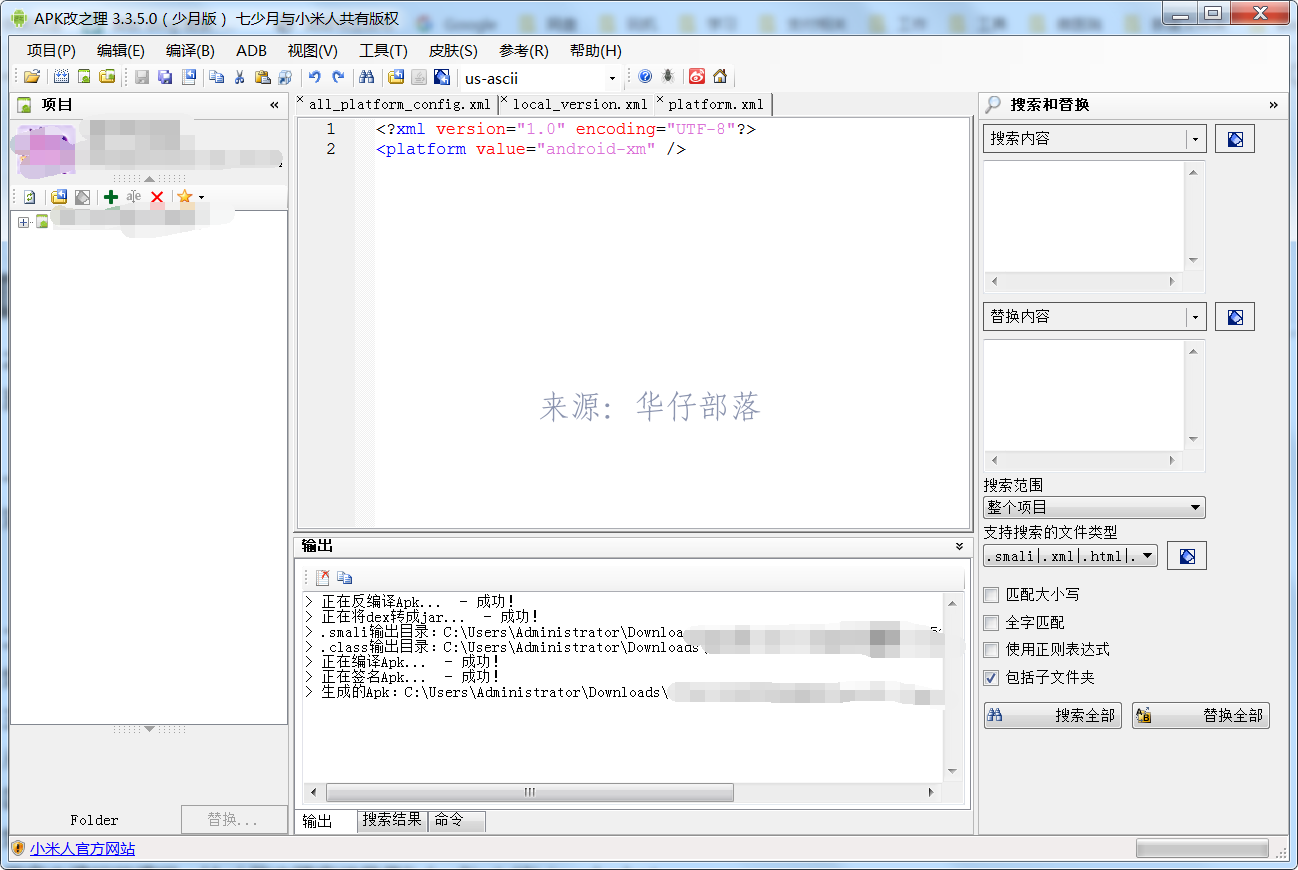Collapse the 搜索和替换 panel with double chevron
This screenshot has height=870, width=1298.
pos(1273,105)
